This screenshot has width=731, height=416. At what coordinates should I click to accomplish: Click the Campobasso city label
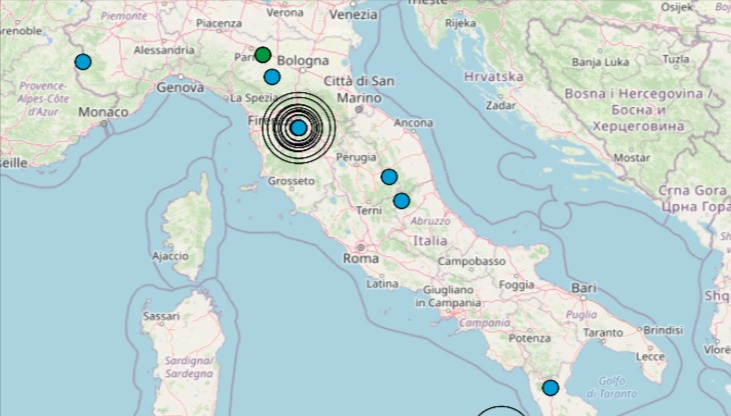pos(471,261)
